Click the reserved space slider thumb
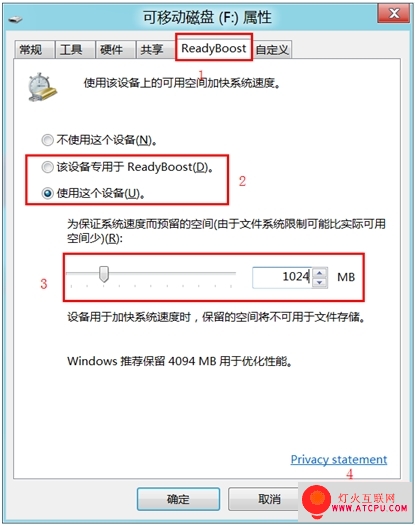This screenshot has width=417, height=527. [104, 274]
